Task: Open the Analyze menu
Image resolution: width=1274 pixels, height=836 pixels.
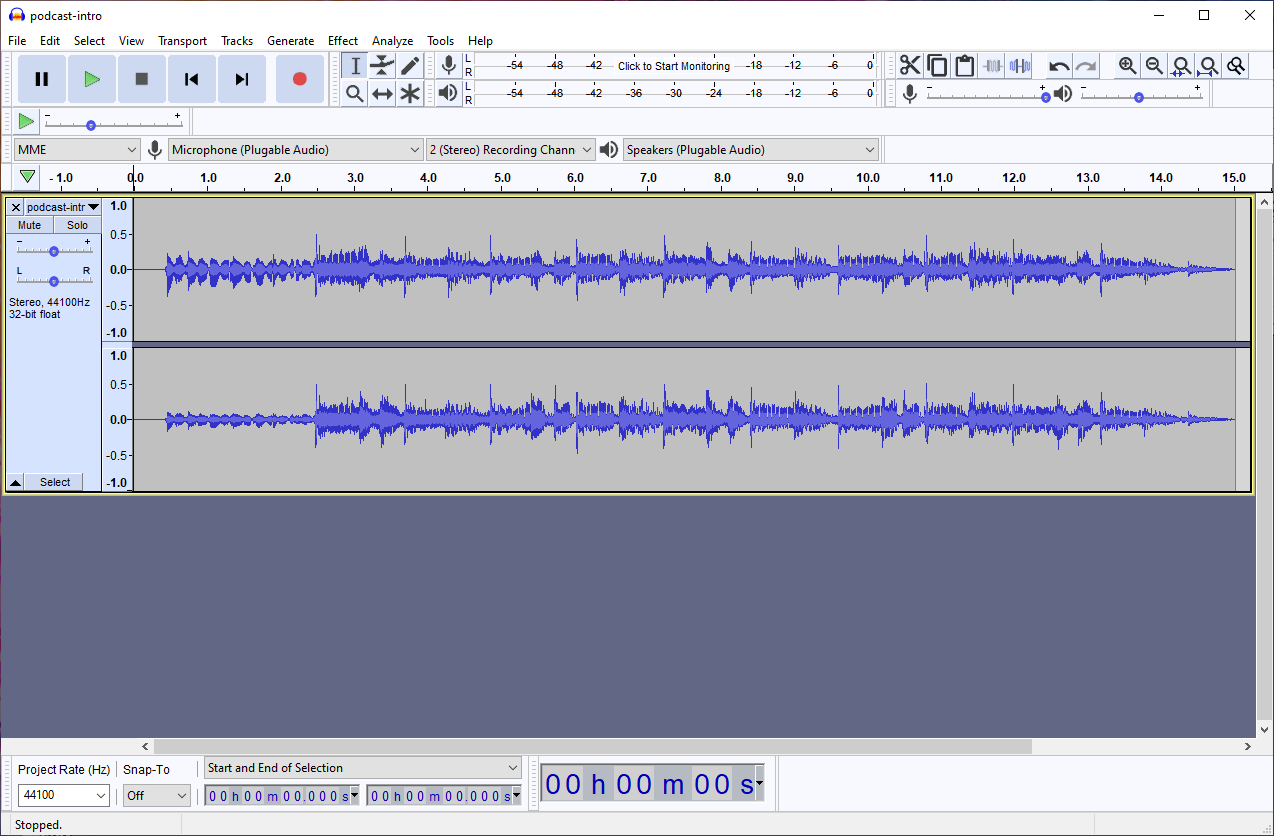Action: 392,41
